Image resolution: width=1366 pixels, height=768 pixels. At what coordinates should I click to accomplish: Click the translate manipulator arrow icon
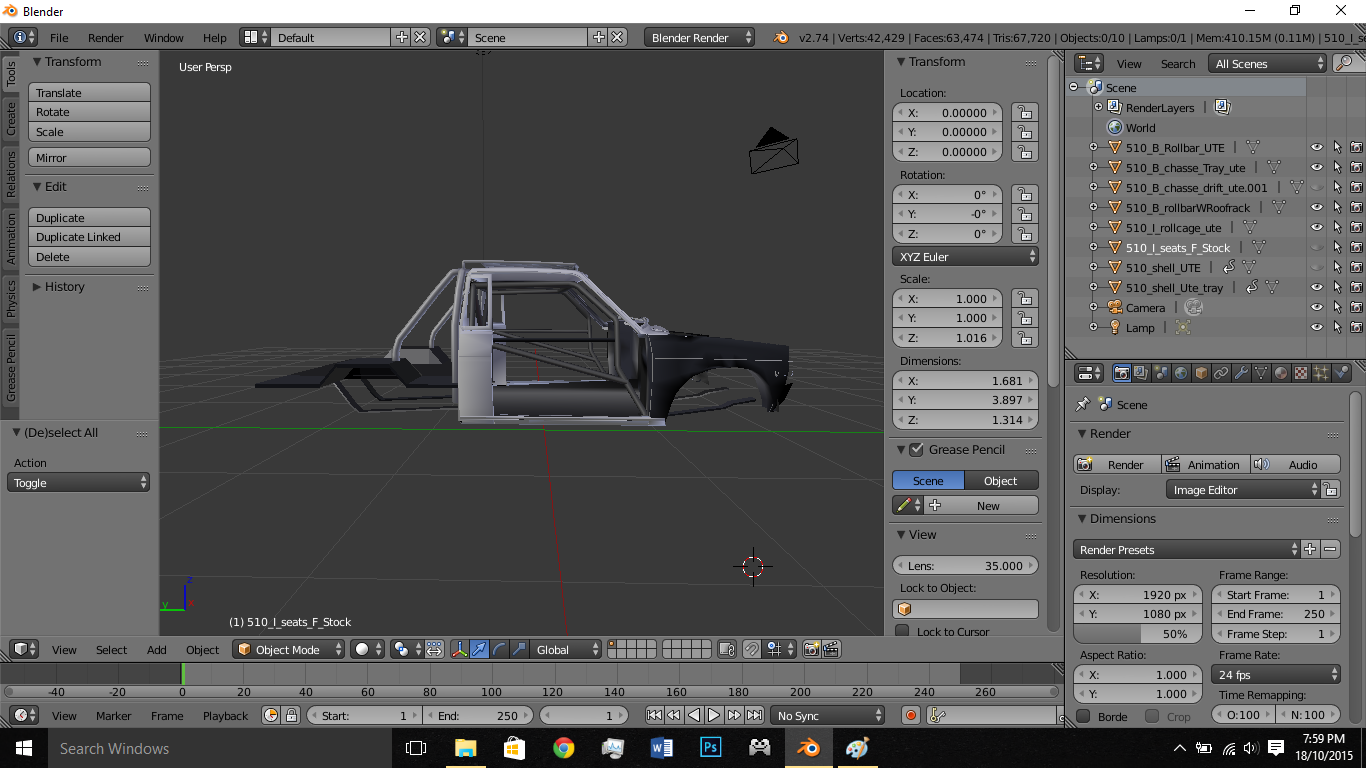pos(480,649)
